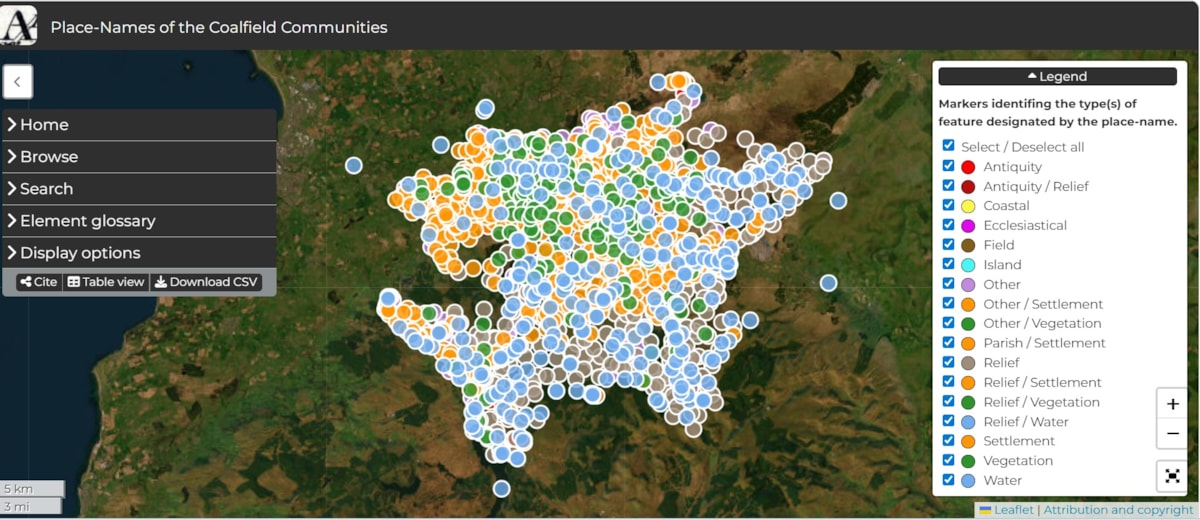Click the green Vegetation legend marker
Screen dimensions: 1200x520
pos(968,461)
